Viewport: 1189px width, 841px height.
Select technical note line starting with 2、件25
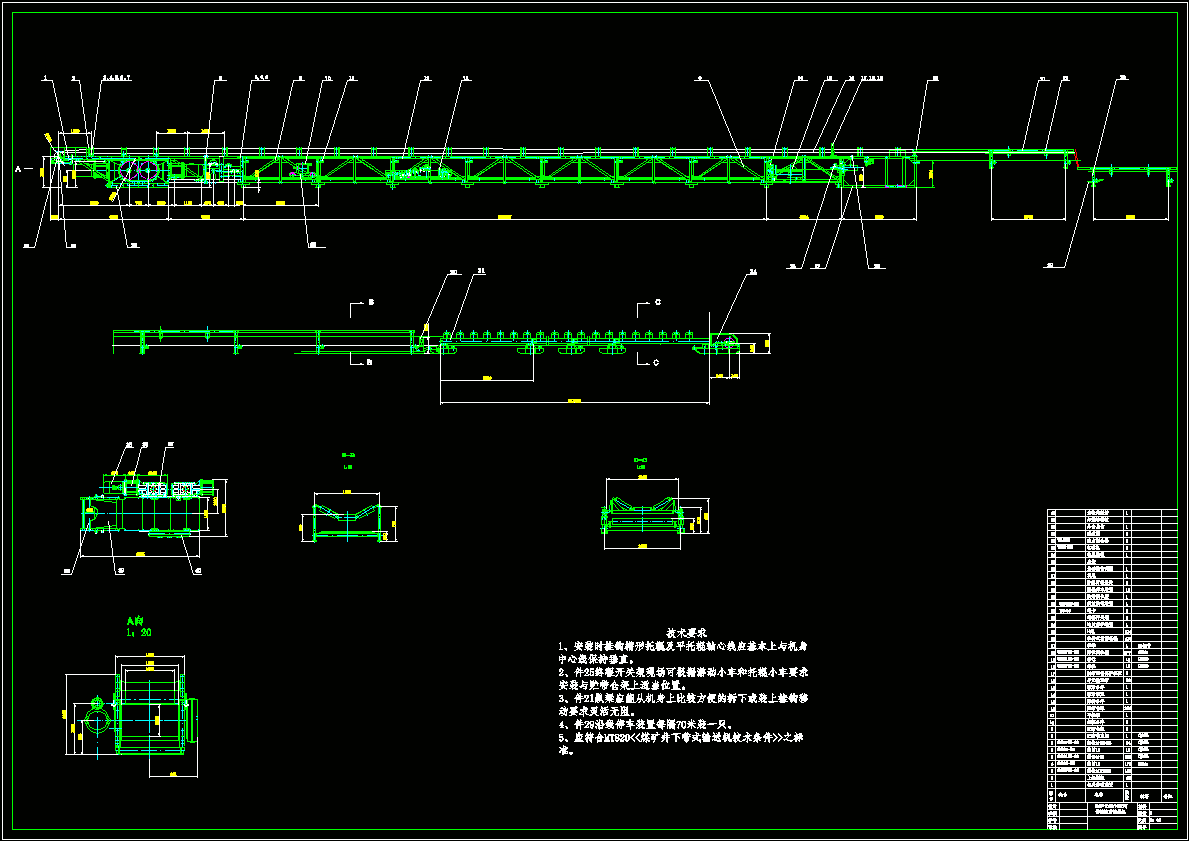683,679
